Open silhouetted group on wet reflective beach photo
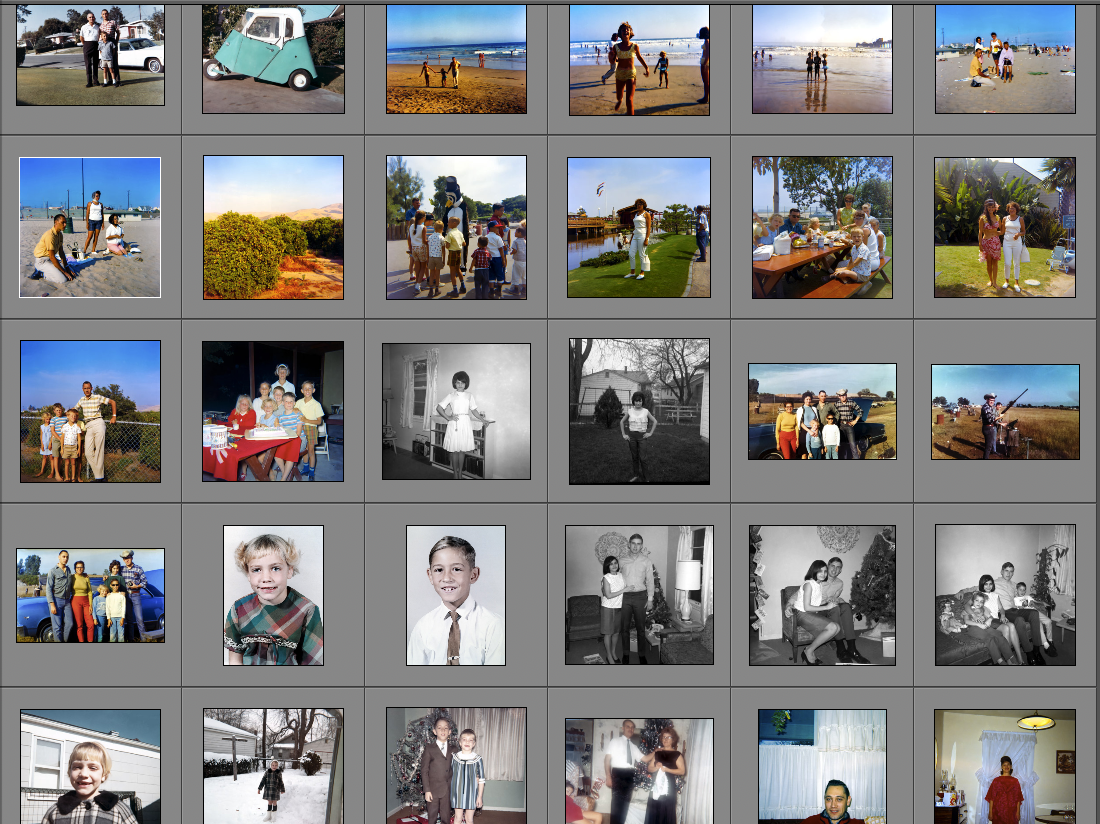Image resolution: width=1100 pixels, height=824 pixels. coord(822,59)
